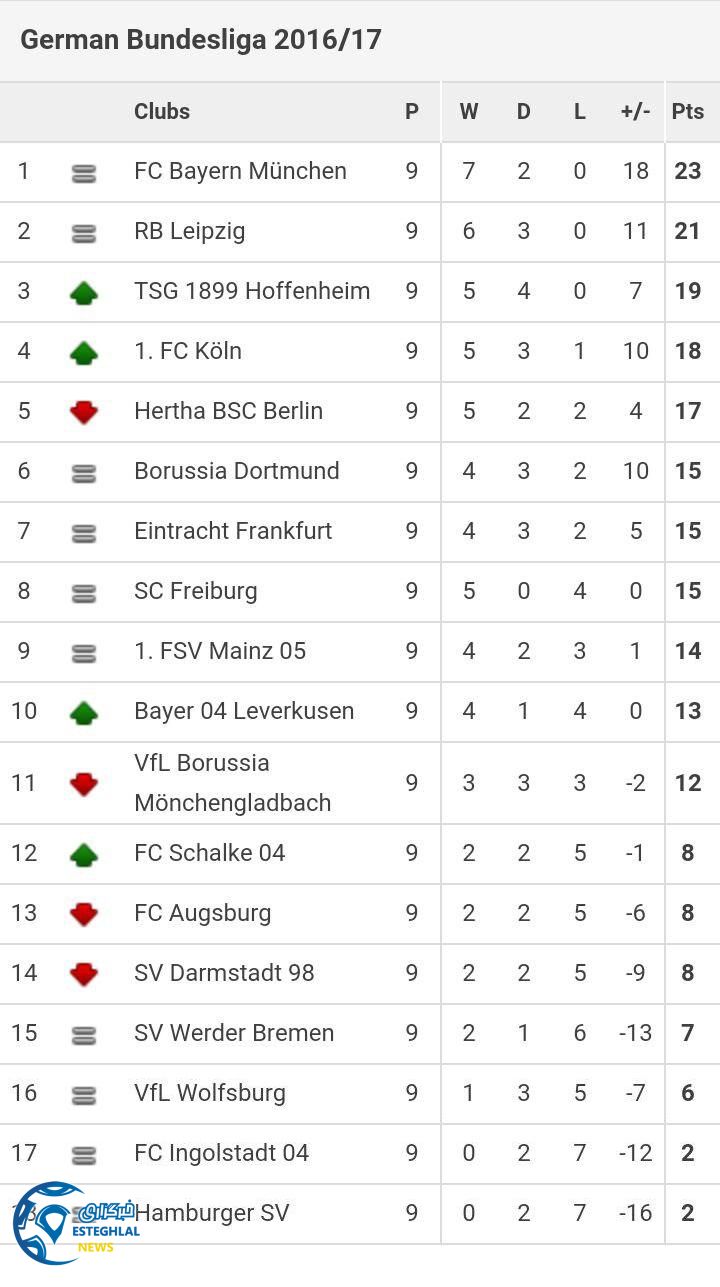Click red down arrow beside FC Augsburg

pyautogui.click(x=84, y=913)
